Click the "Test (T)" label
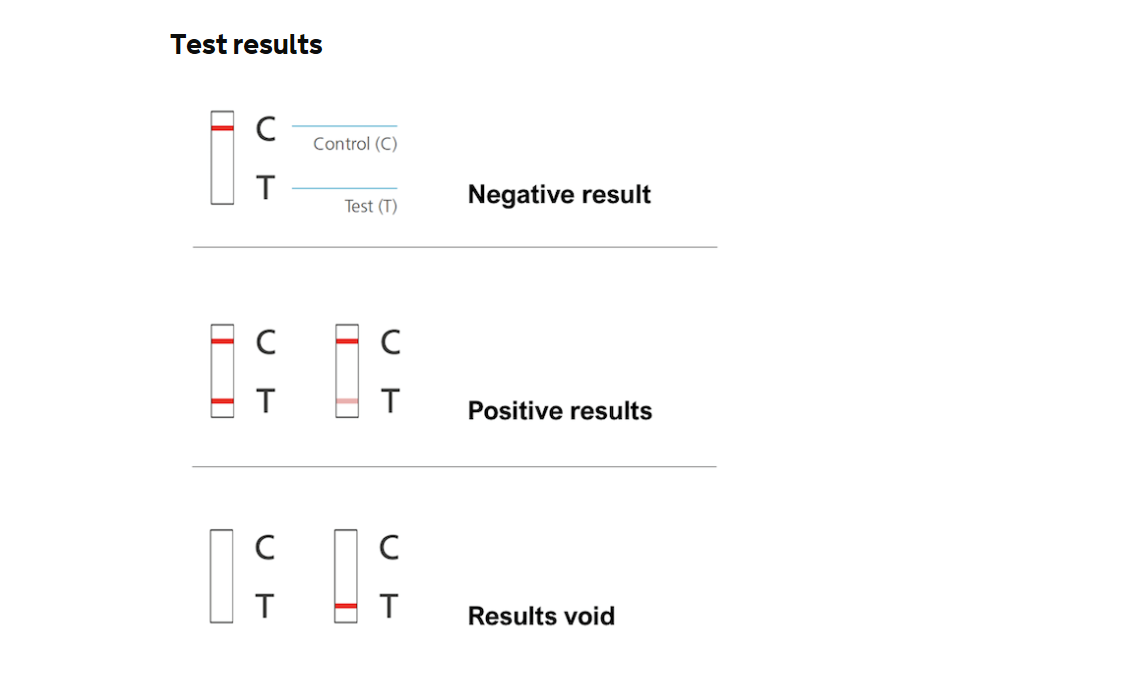 (x=371, y=206)
